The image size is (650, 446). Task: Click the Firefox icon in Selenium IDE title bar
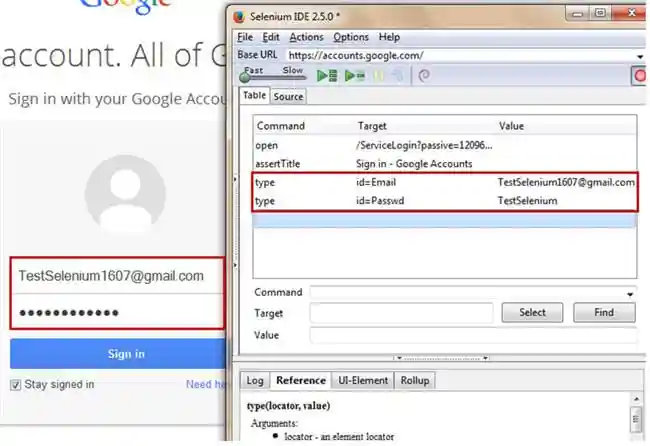(239, 17)
